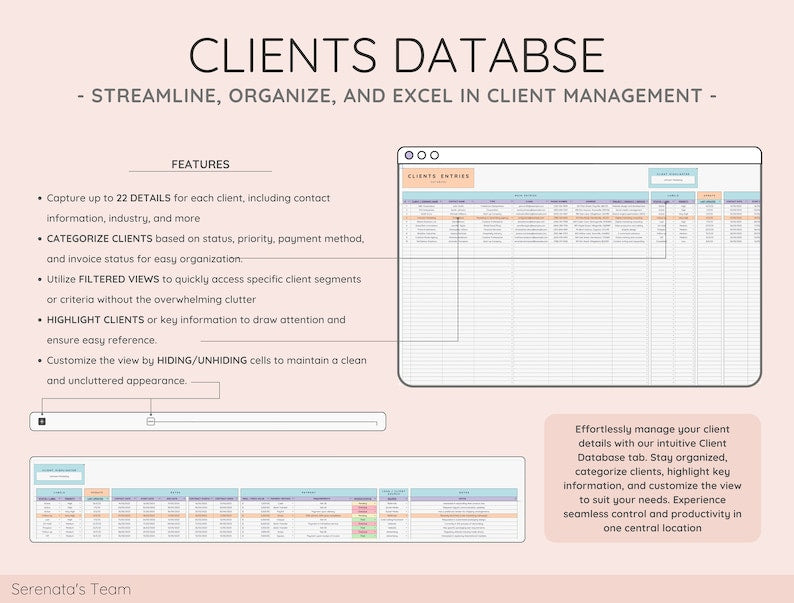Click the text 'HIGHLIGHT CLIENTS'
The height and width of the screenshot is (603, 794).
coord(95,319)
